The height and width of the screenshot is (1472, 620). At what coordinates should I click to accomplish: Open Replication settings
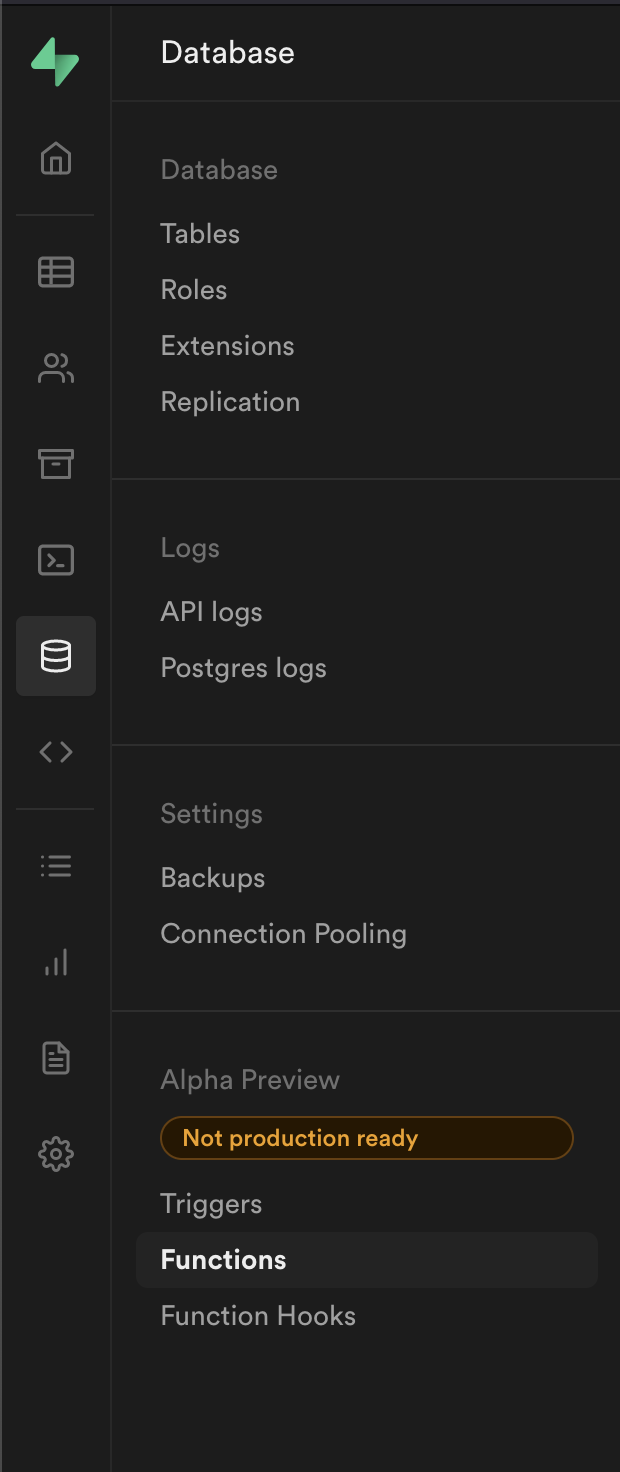230,402
